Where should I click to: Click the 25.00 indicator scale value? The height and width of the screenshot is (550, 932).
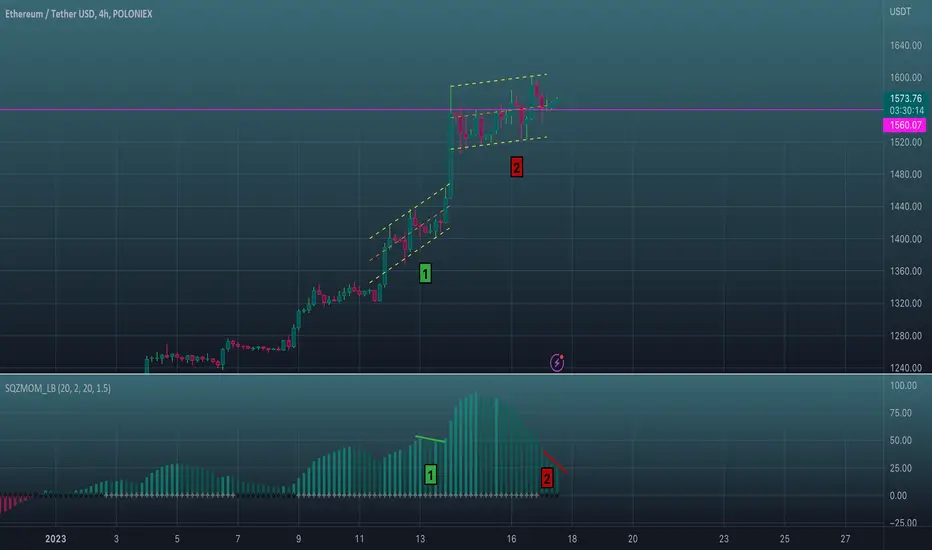coord(900,468)
